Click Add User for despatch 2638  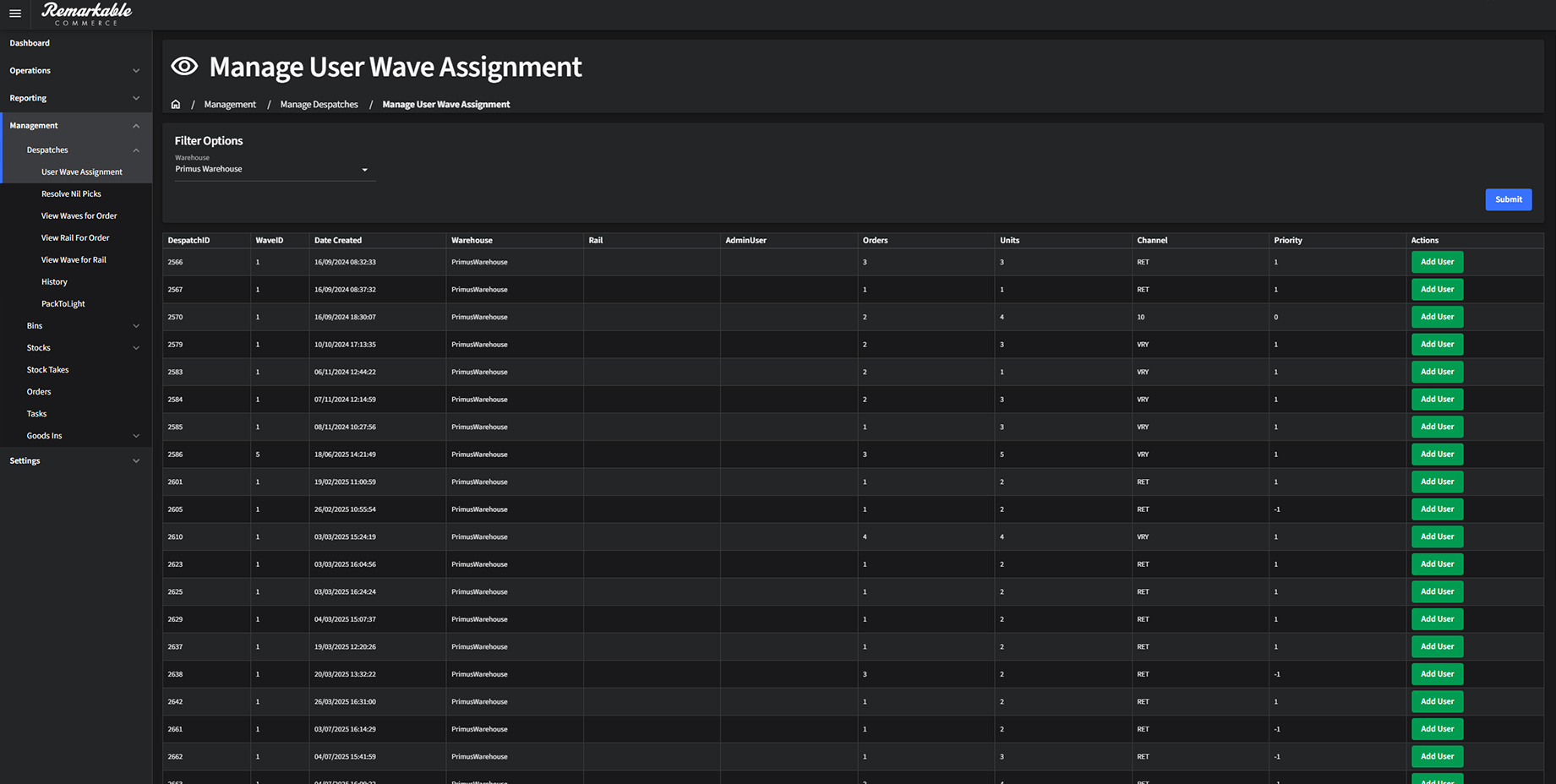1437,674
